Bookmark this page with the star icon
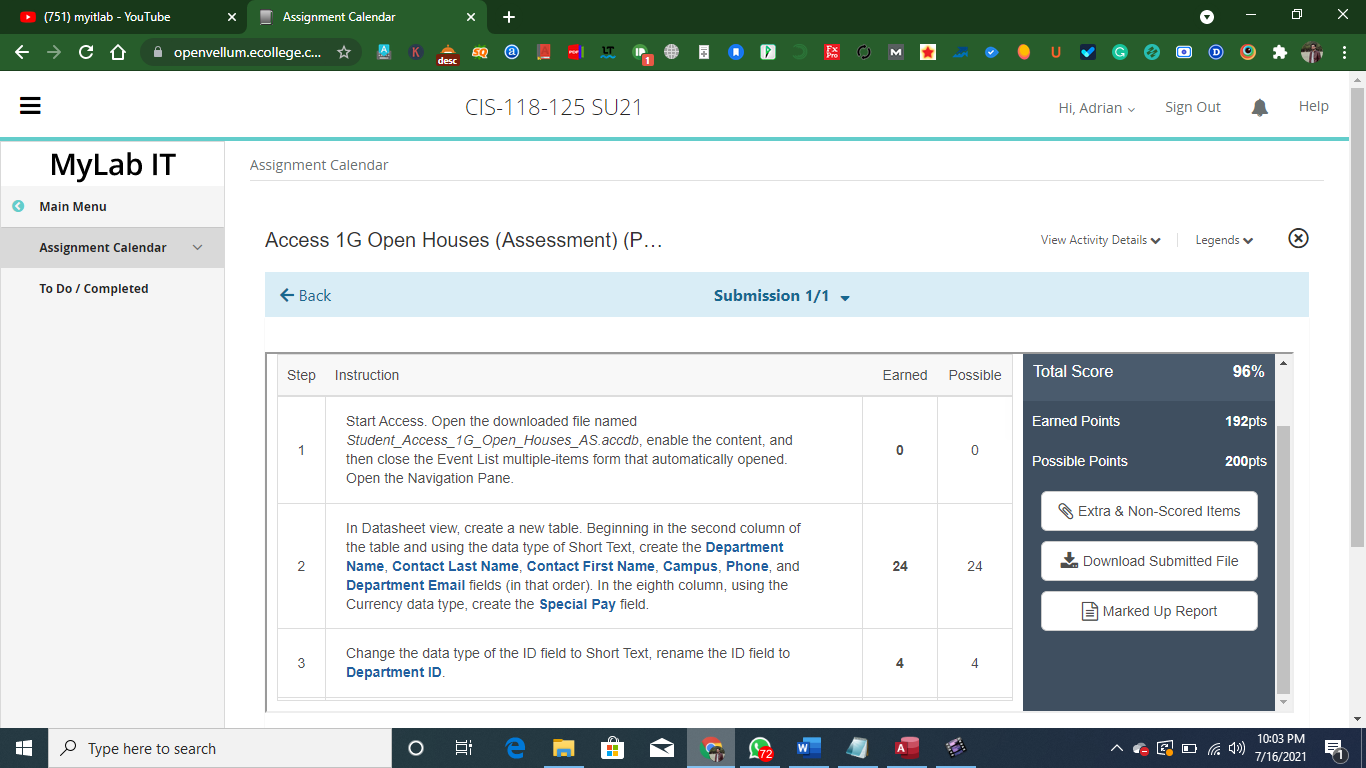 [x=344, y=52]
